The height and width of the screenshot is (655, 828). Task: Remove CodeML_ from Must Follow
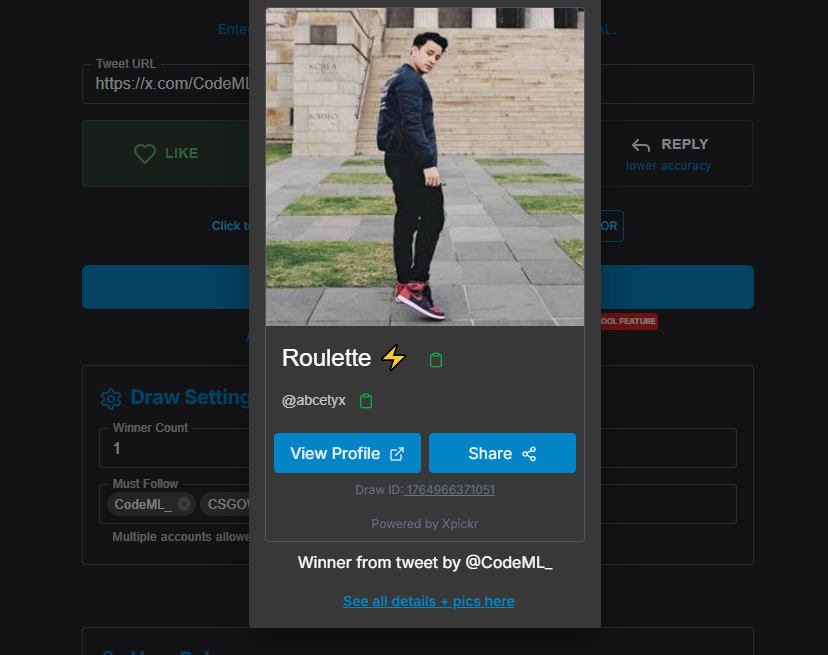pyautogui.click(x=184, y=504)
